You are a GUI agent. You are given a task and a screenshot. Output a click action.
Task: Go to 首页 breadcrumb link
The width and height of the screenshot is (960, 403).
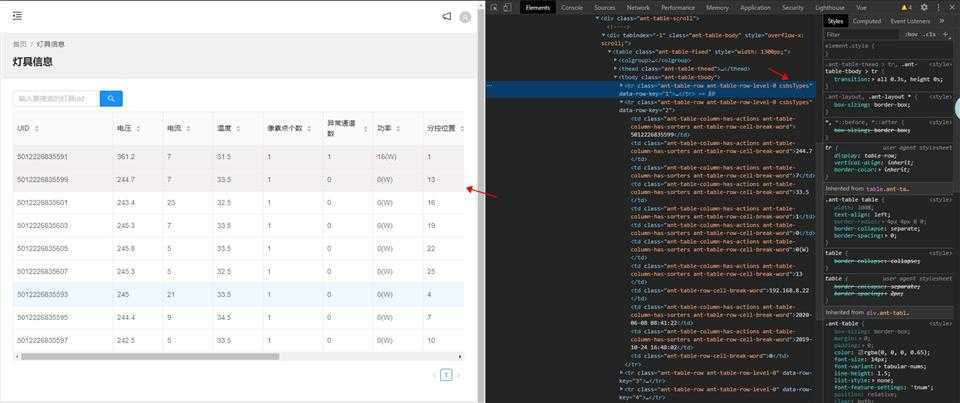(20, 44)
